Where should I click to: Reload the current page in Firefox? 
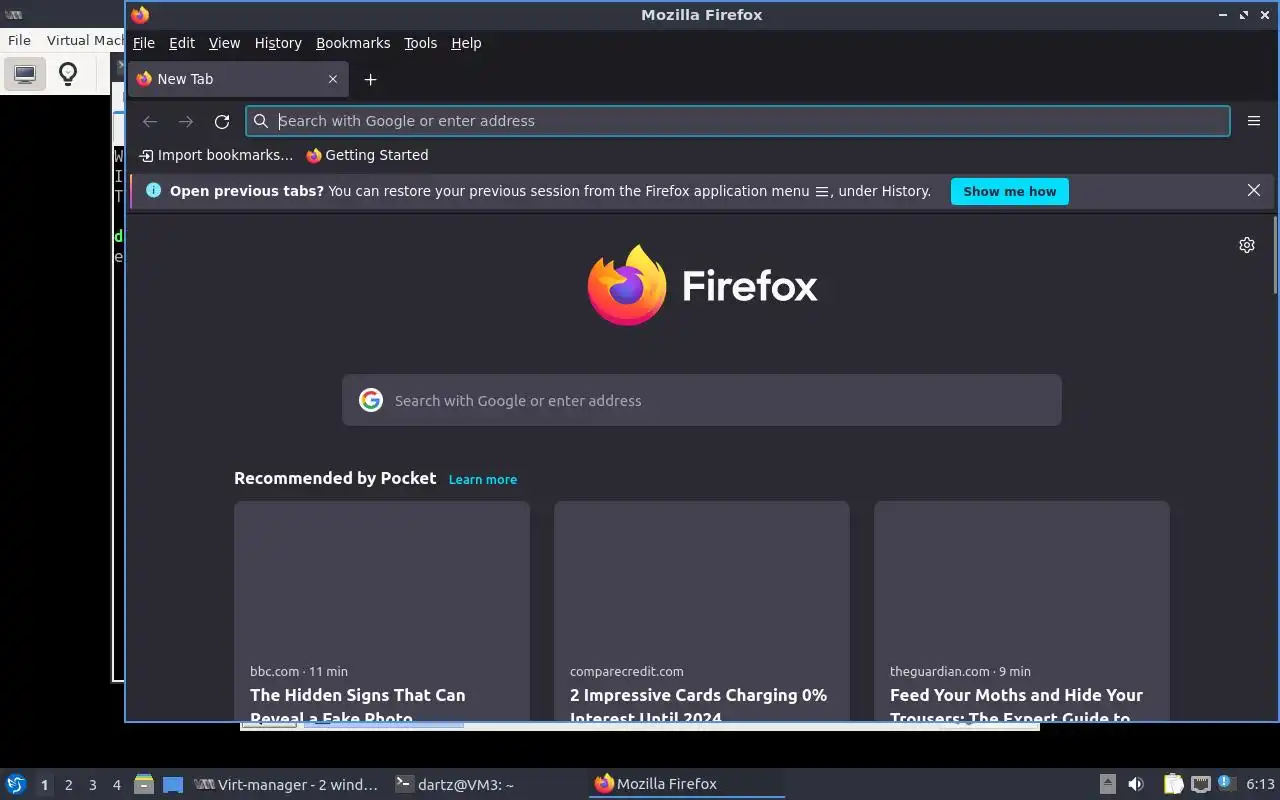pos(222,121)
